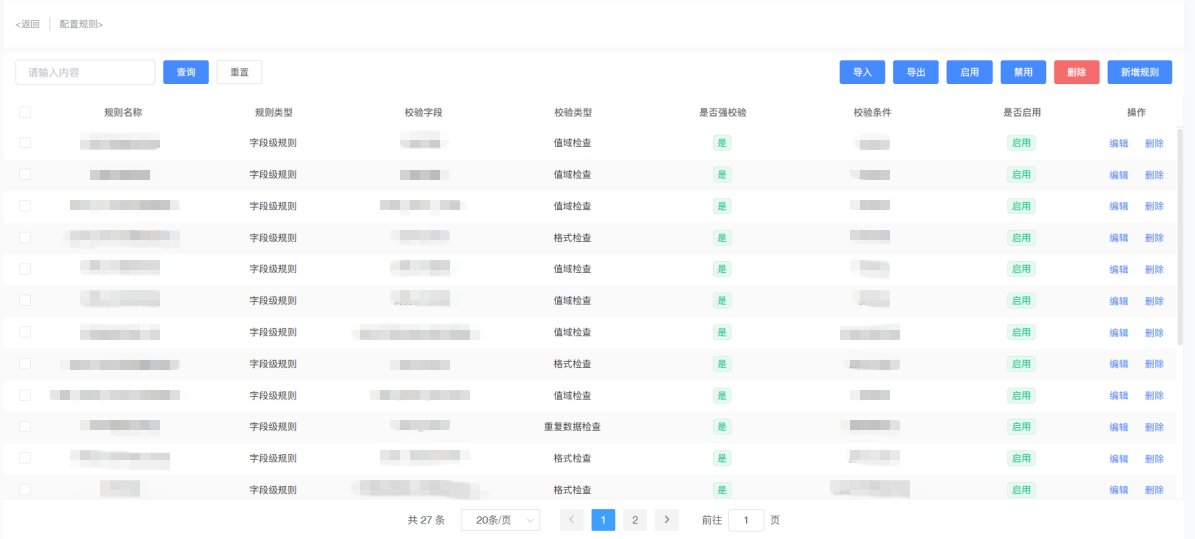
Task: Click 删除 link in the first table row
Action: [1154, 143]
